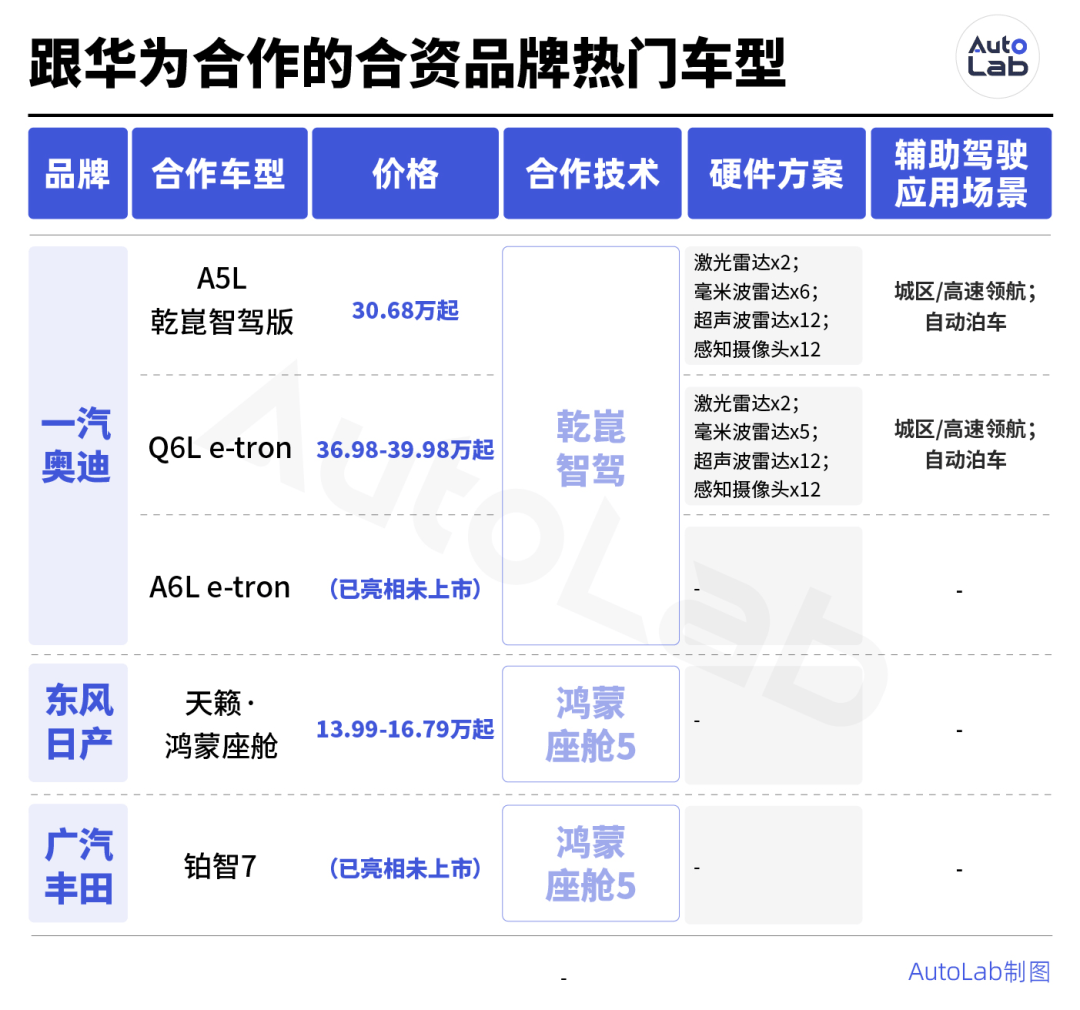The height and width of the screenshot is (1010, 1080).
Task: Click the 合作技术 column header
Action: pyautogui.click(x=591, y=172)
